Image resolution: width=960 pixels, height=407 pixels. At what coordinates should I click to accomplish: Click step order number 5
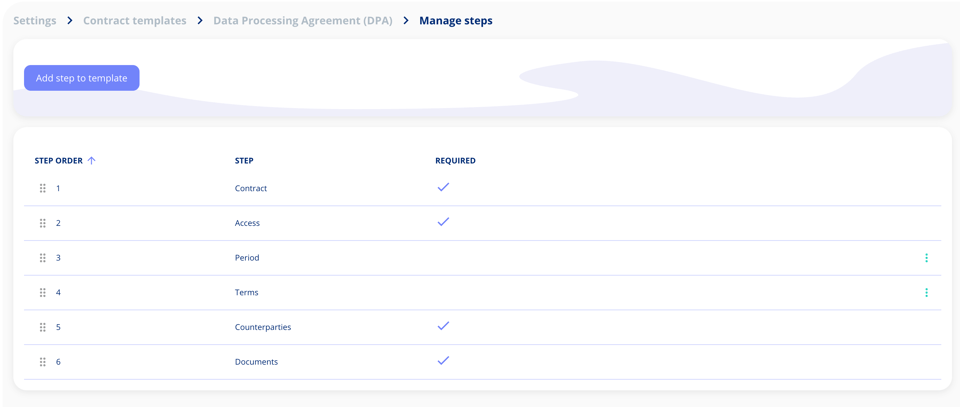pyautogui.click(x=58, y=327)
